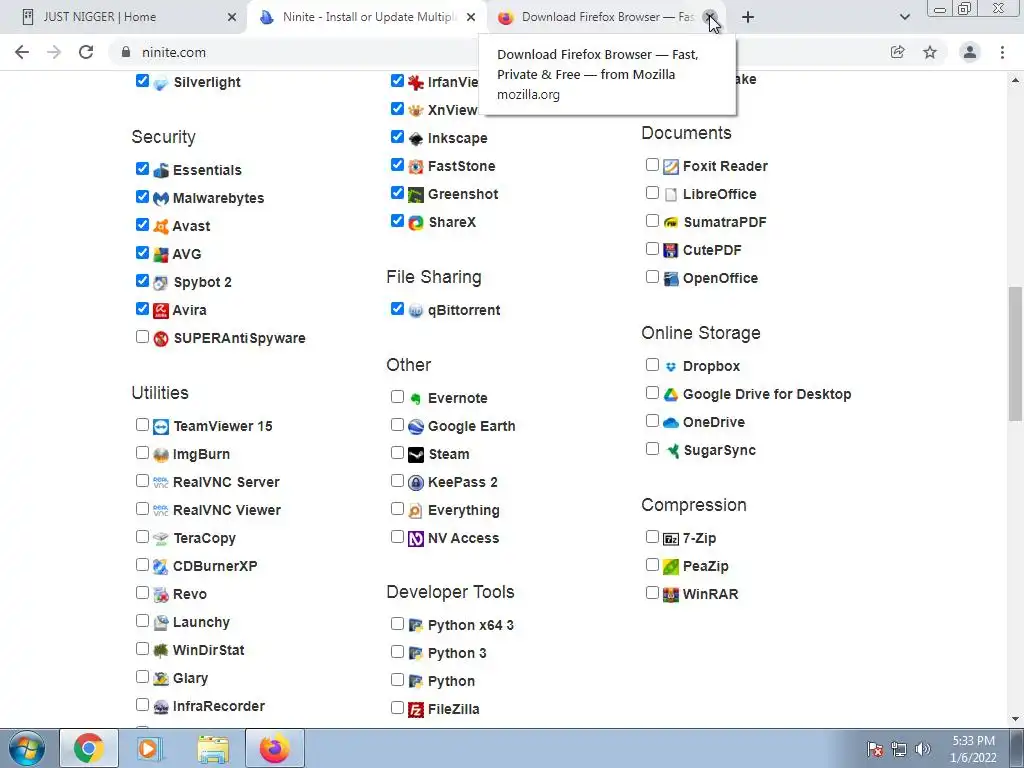Check the Python x64 3 checkbox
The height and width of the screenshot is (768, 1024).
coord(397,624)
